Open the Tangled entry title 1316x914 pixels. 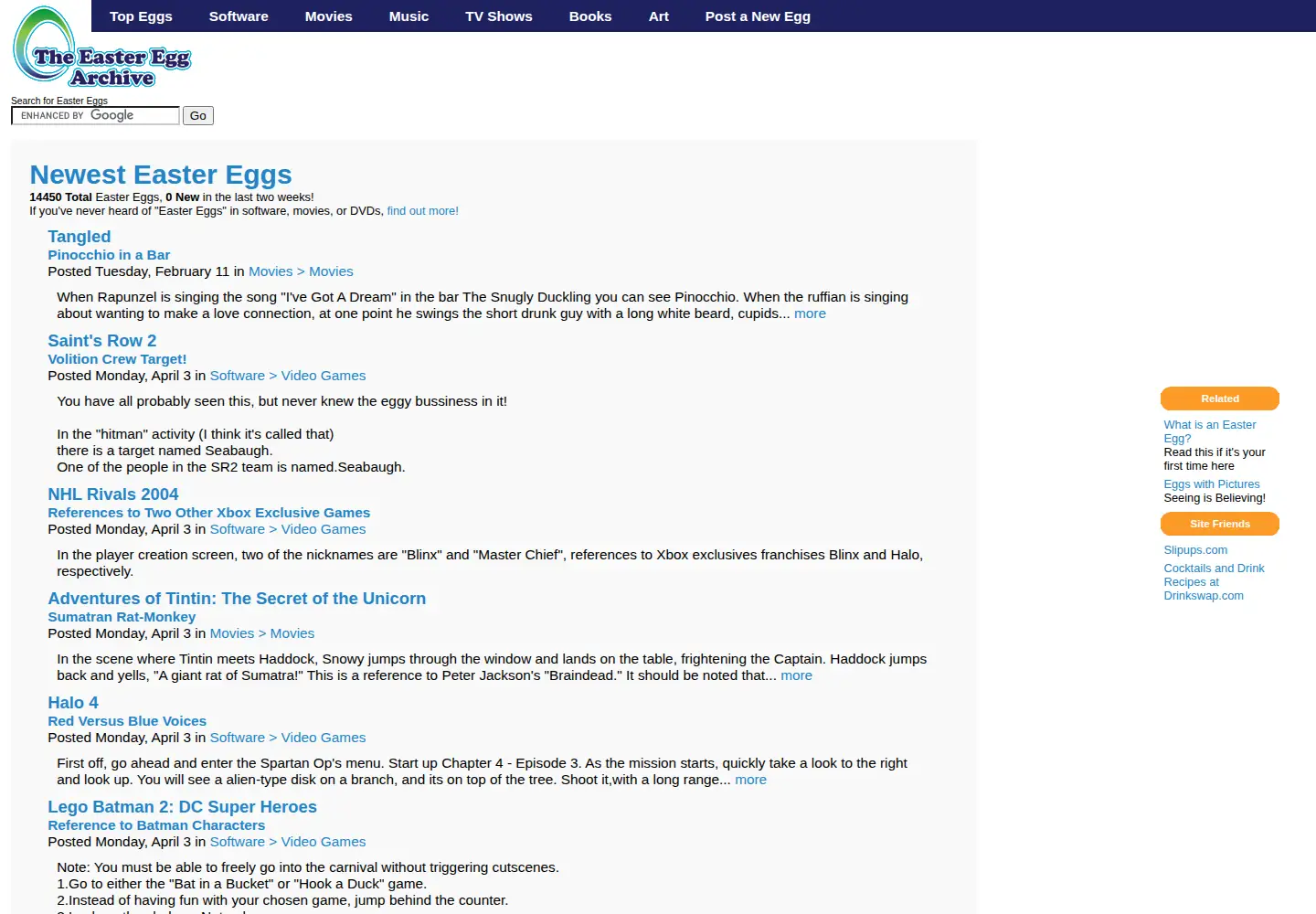tap(80, 237)
